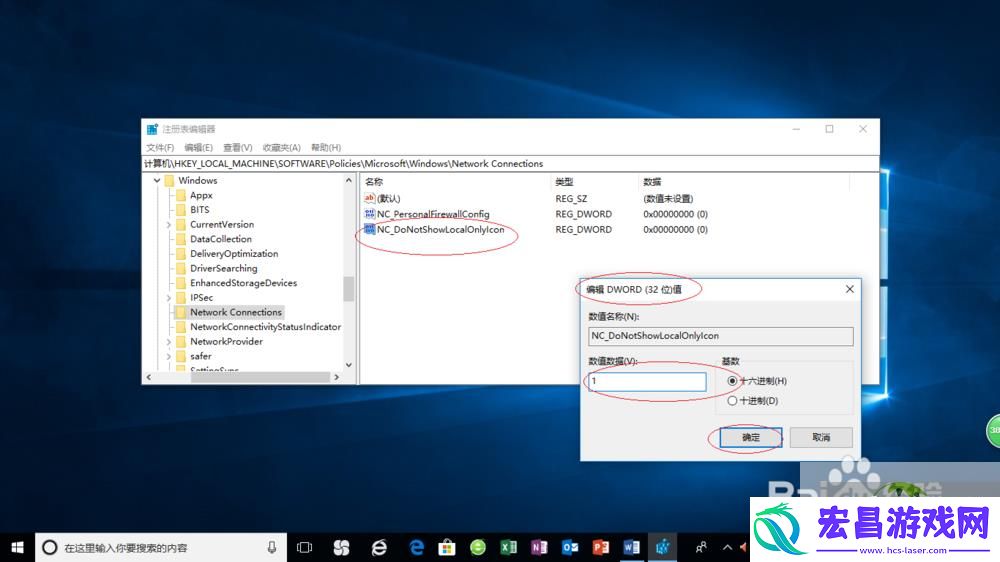Select the Network Connections tree key
Screen dimensions: 1000x562
[235, 313]
